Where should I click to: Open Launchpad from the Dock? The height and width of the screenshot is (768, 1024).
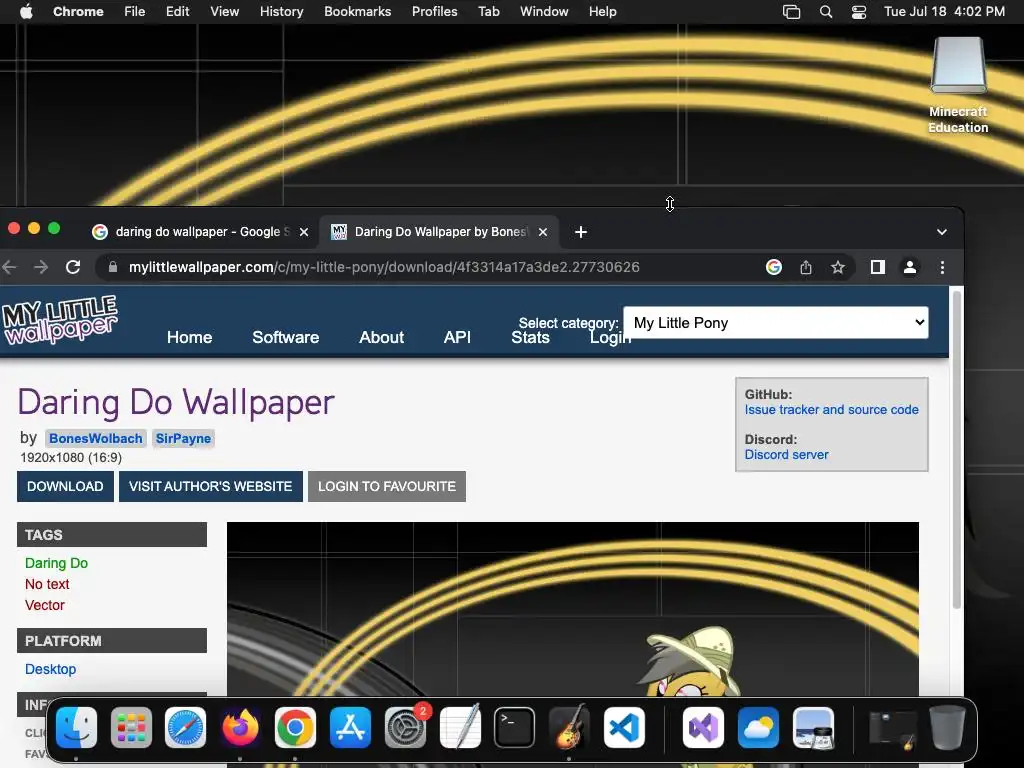coord(131,728)
